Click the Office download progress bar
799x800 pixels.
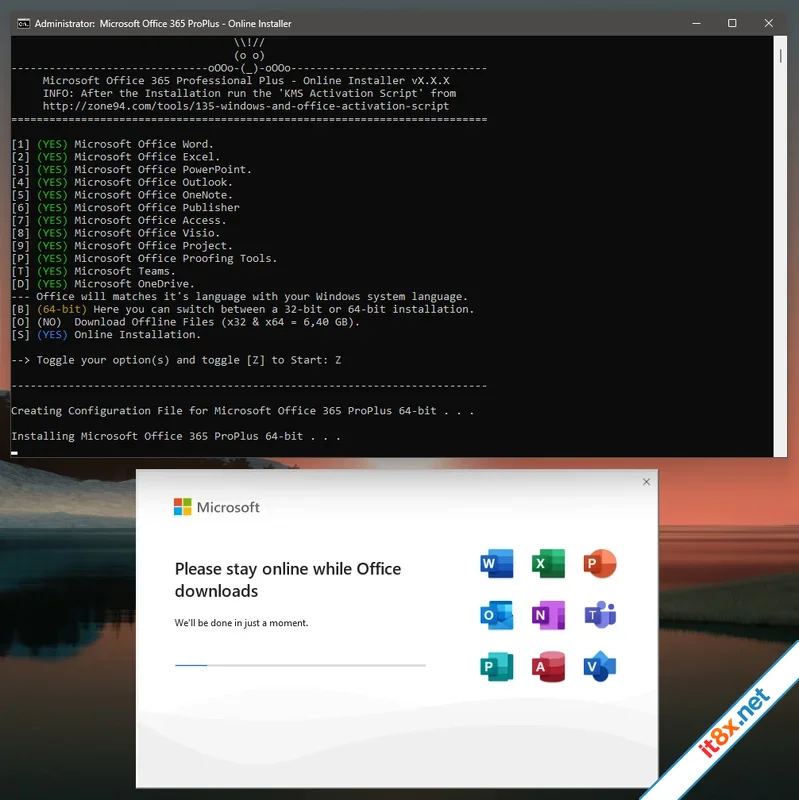click(x=300, y=665)
